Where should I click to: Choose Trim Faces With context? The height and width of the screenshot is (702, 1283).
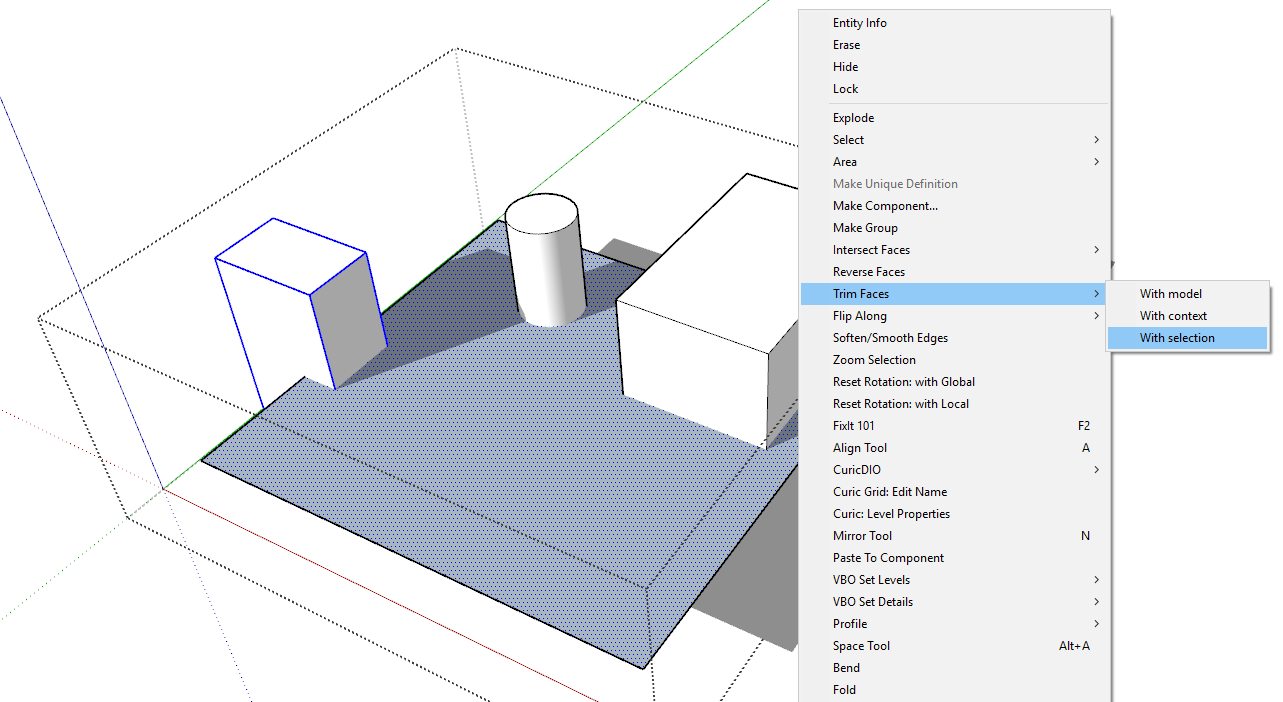point(1173,316)
